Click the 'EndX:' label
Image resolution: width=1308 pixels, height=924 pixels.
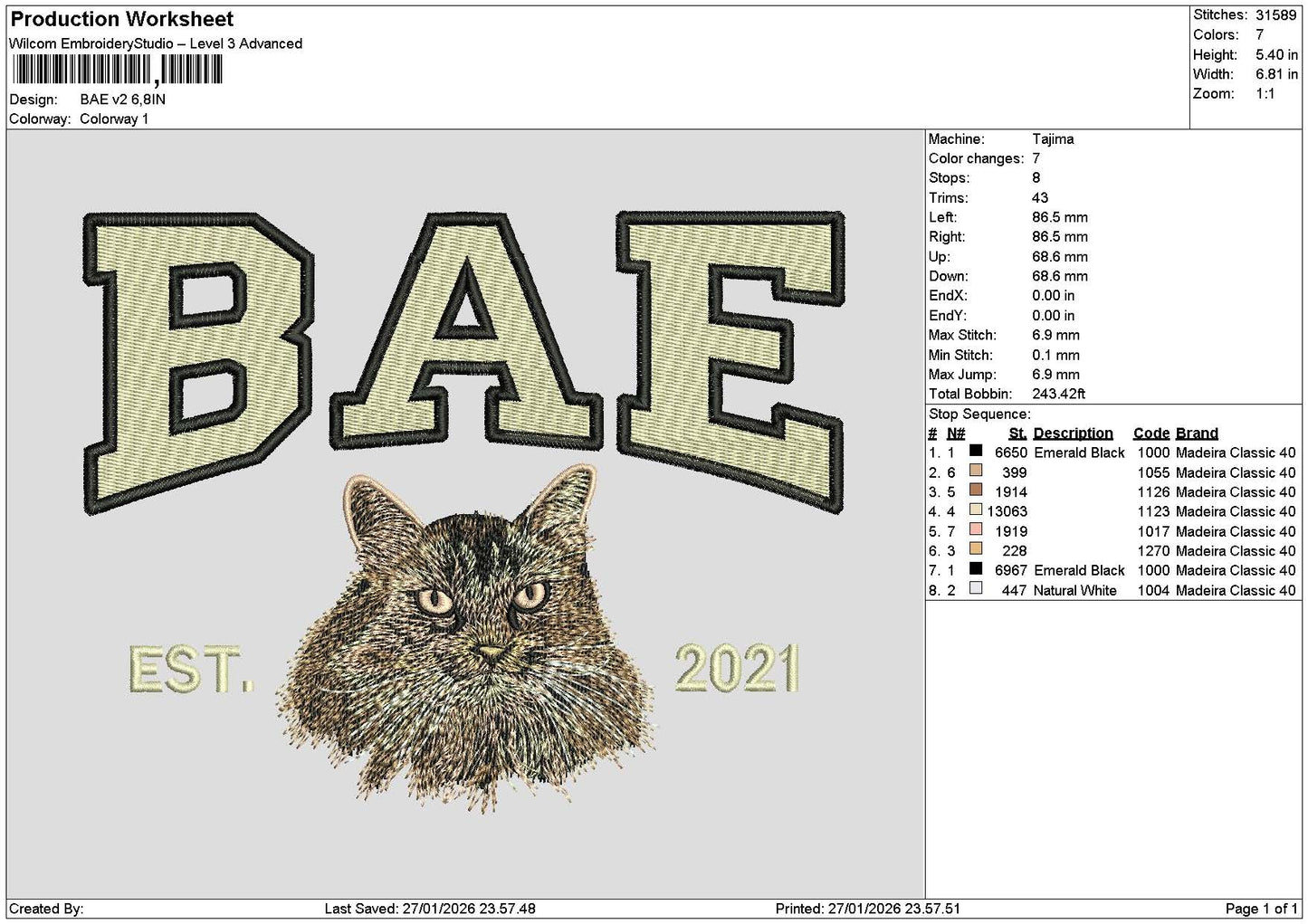click(948, 295)
